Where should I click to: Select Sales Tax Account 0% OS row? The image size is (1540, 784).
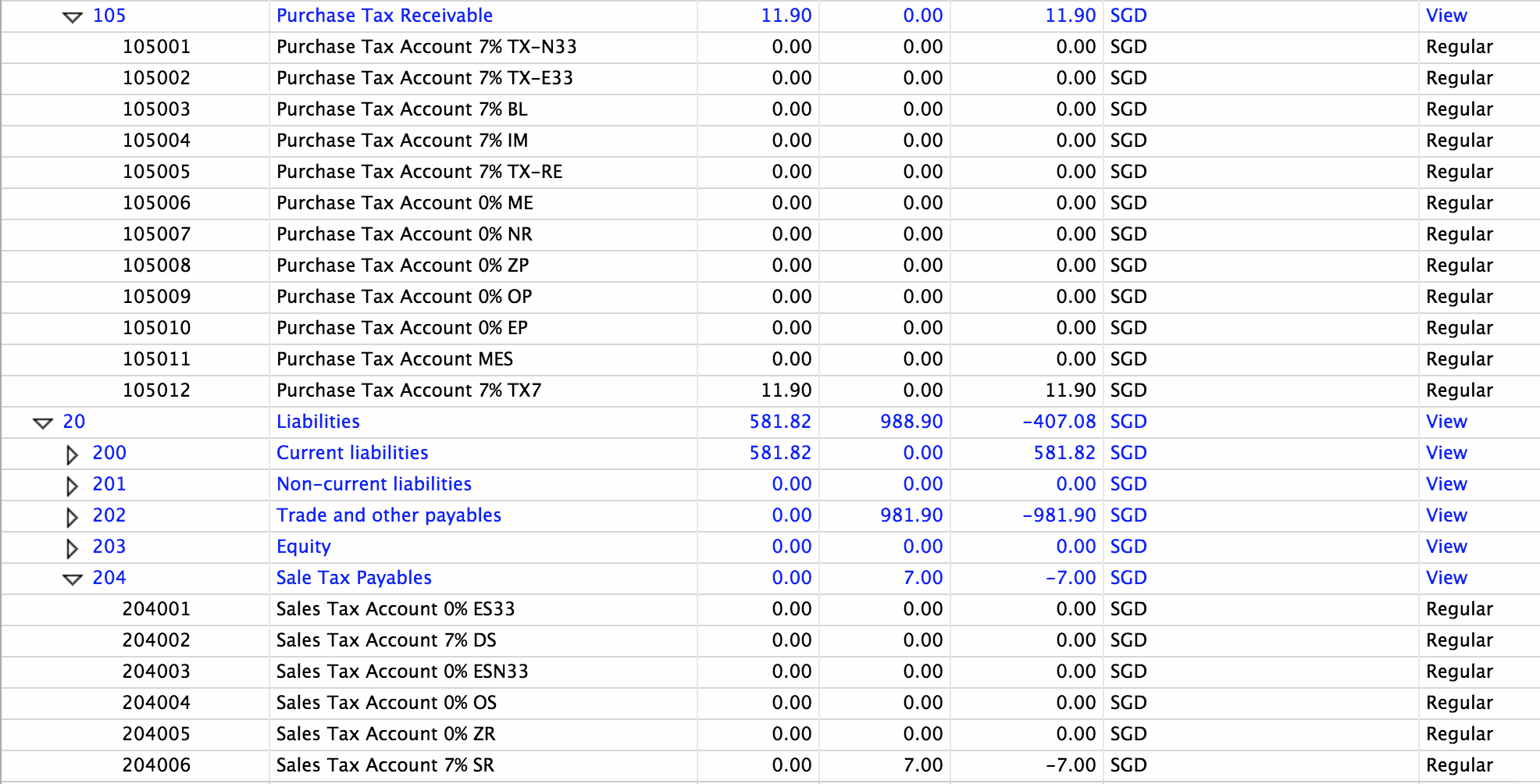(770, 703)
